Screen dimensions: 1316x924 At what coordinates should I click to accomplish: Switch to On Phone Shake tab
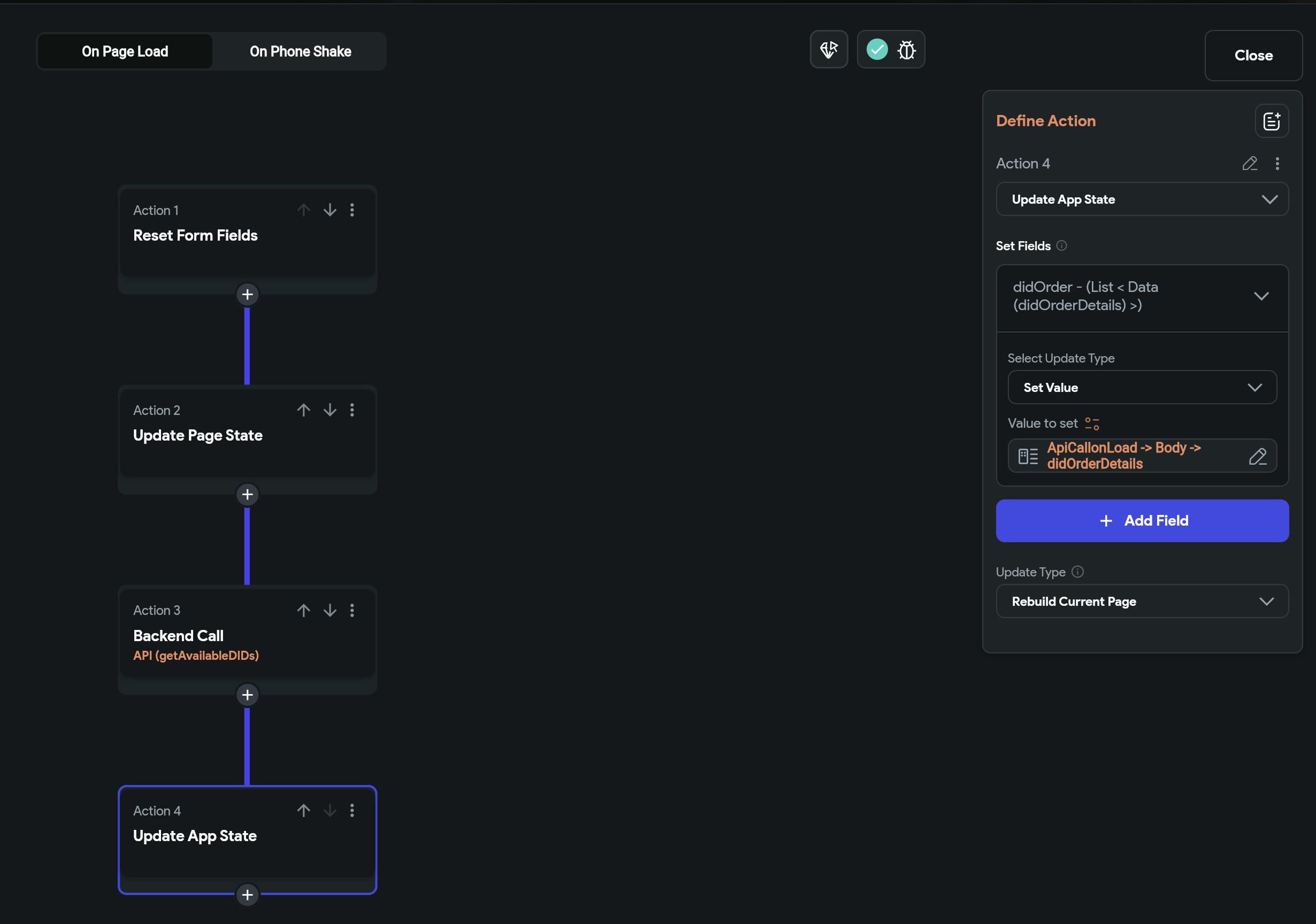(x=300, y=51)
